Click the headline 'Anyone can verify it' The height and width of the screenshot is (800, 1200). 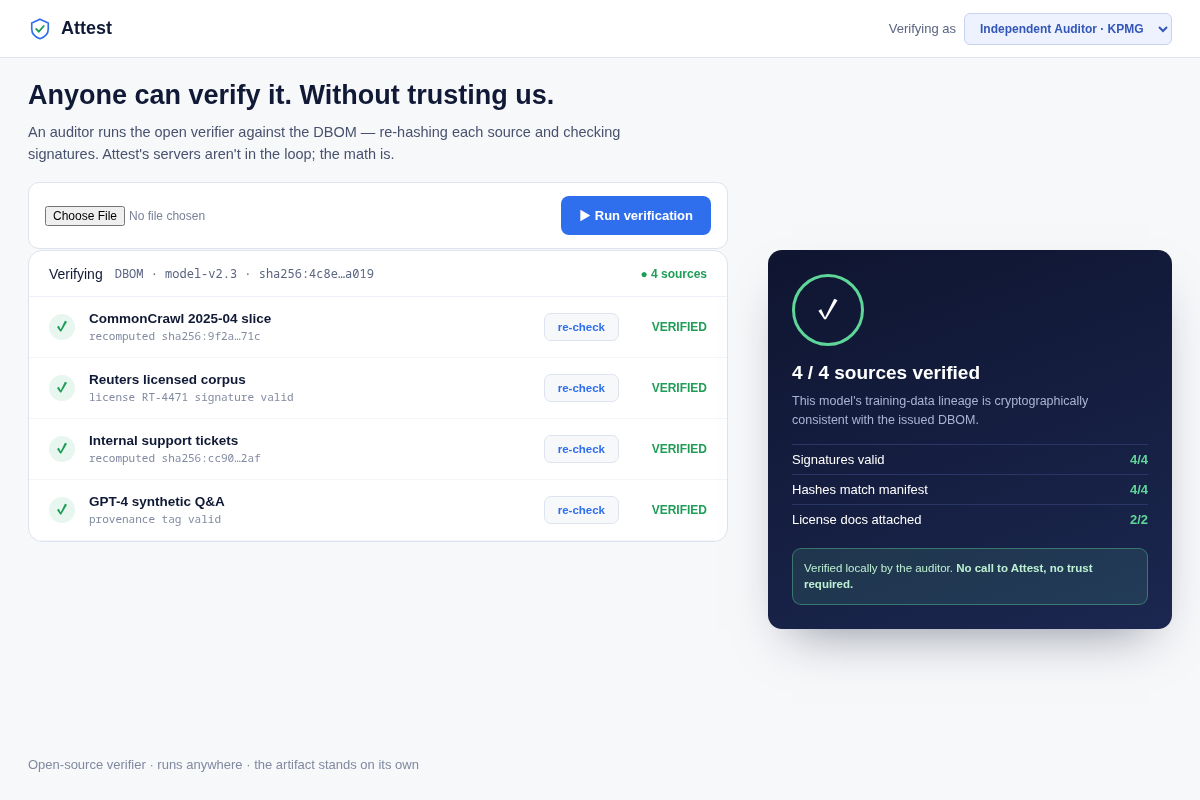(291, 95)
